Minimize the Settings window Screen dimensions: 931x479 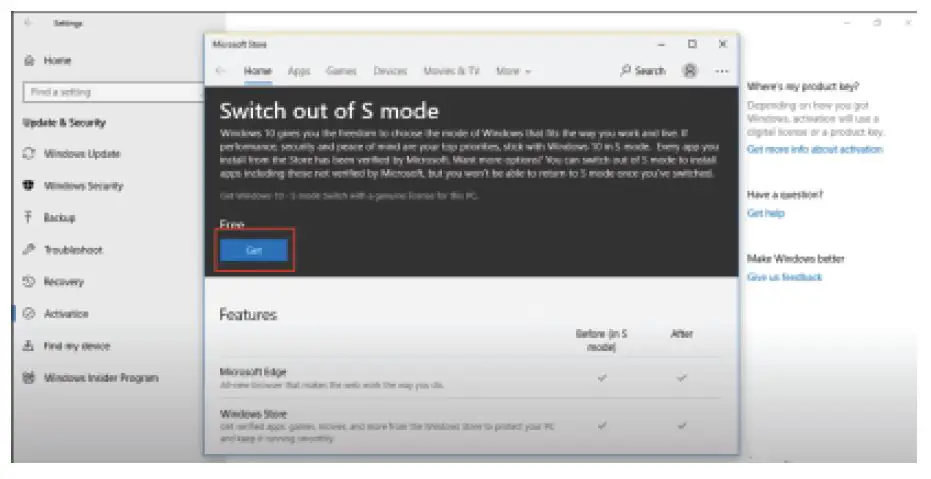click(x=847, y=23)
